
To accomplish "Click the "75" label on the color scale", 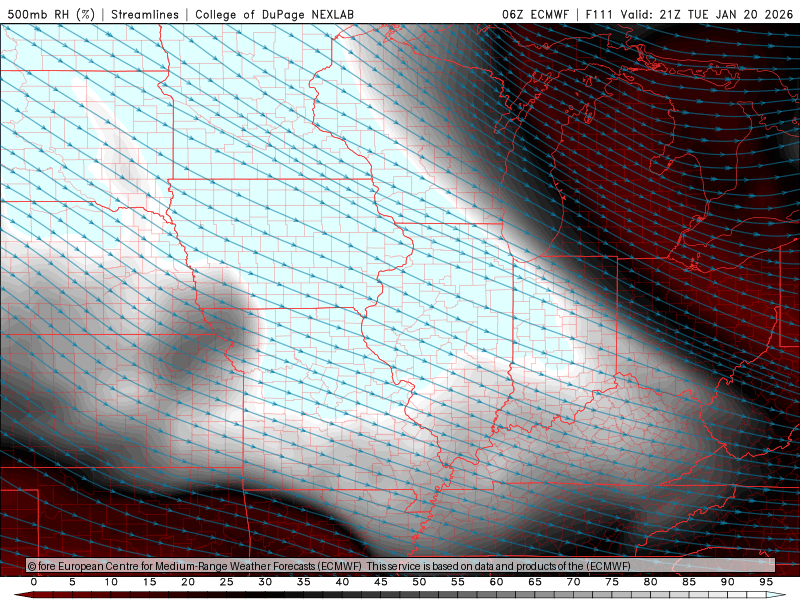I will click(x=612, y=582).
